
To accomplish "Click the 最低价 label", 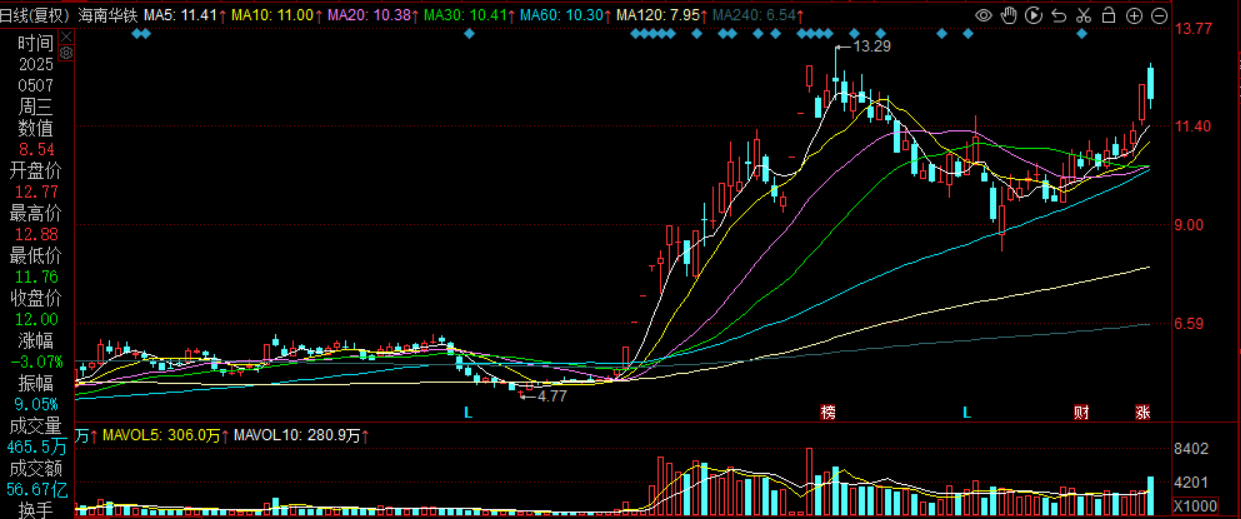I will tap(35, 255).
